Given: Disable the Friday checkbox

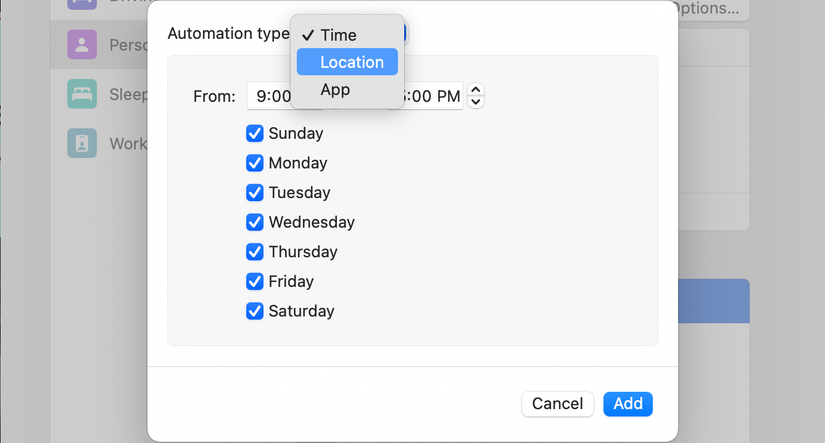Looking at the screenshot, I should [255, 281].
